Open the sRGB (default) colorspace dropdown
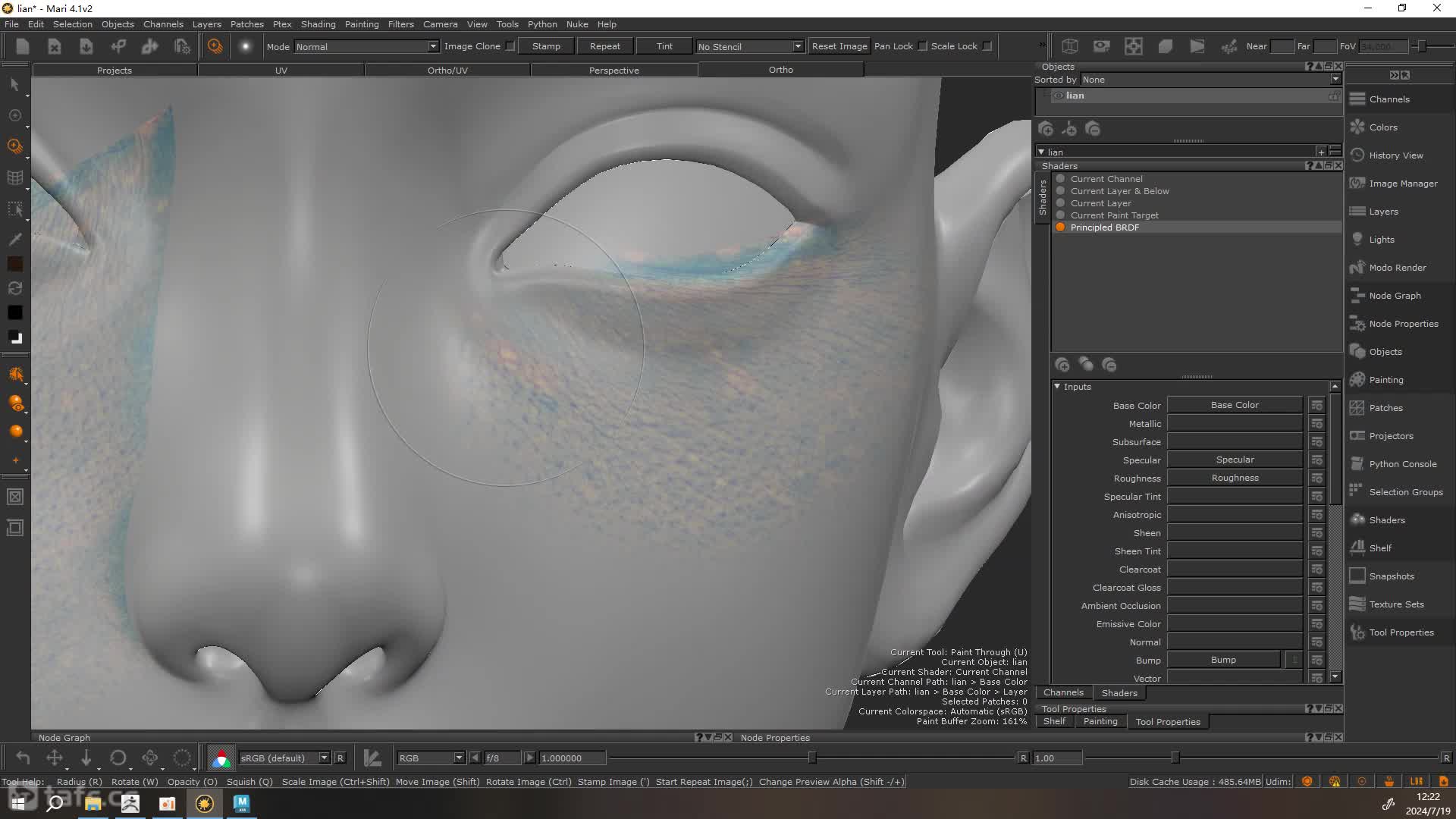 tap(284, 758)
